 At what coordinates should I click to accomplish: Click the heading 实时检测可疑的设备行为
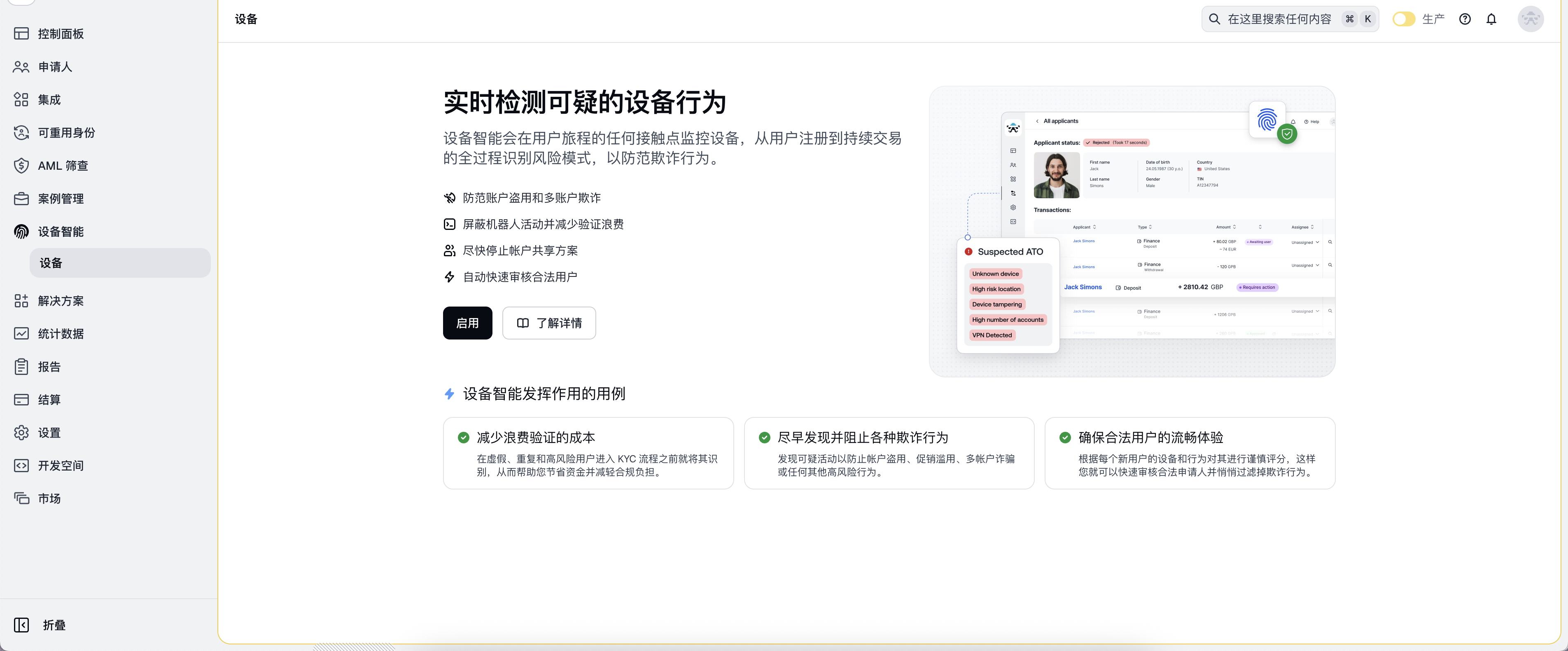(585, 102)
